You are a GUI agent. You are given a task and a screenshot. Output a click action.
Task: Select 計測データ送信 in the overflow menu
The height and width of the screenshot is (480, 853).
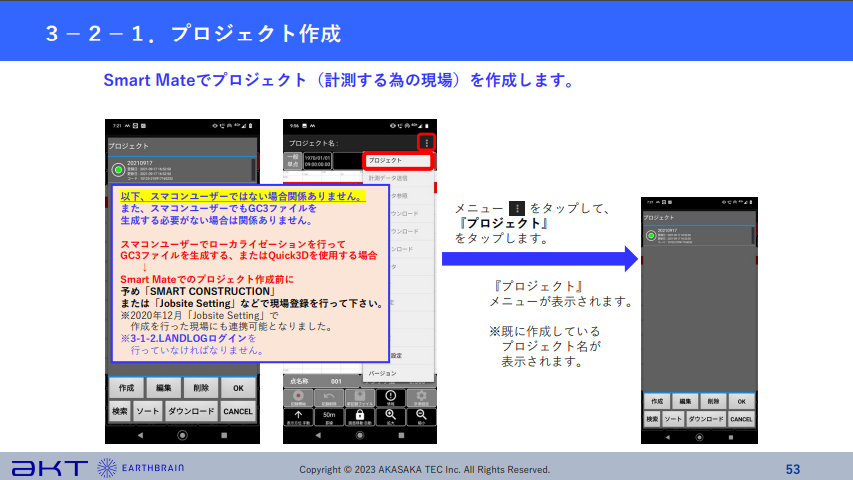(398, 178)
